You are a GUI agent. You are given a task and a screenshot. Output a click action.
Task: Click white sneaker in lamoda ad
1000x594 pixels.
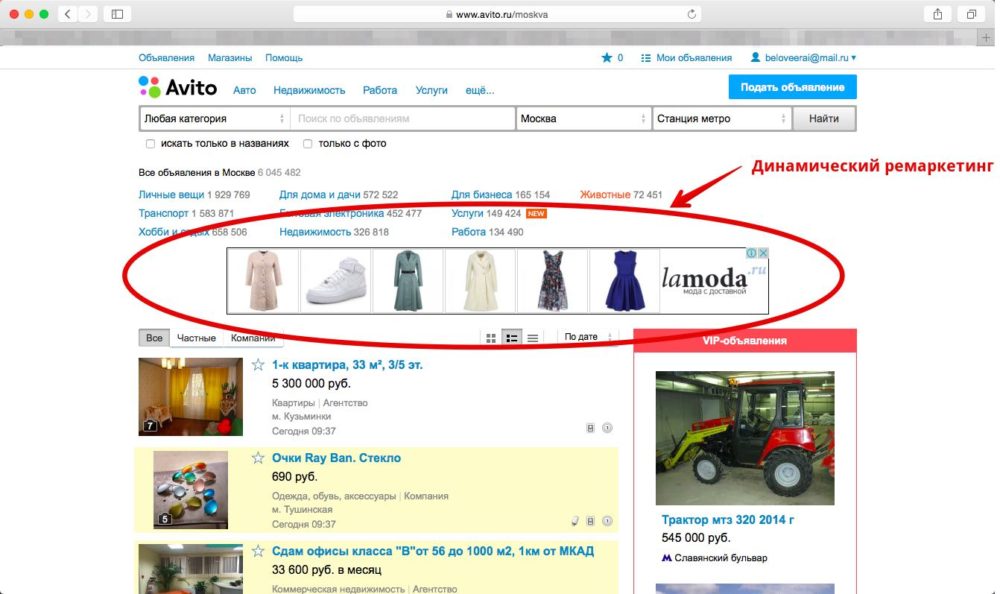click(335, 281)
